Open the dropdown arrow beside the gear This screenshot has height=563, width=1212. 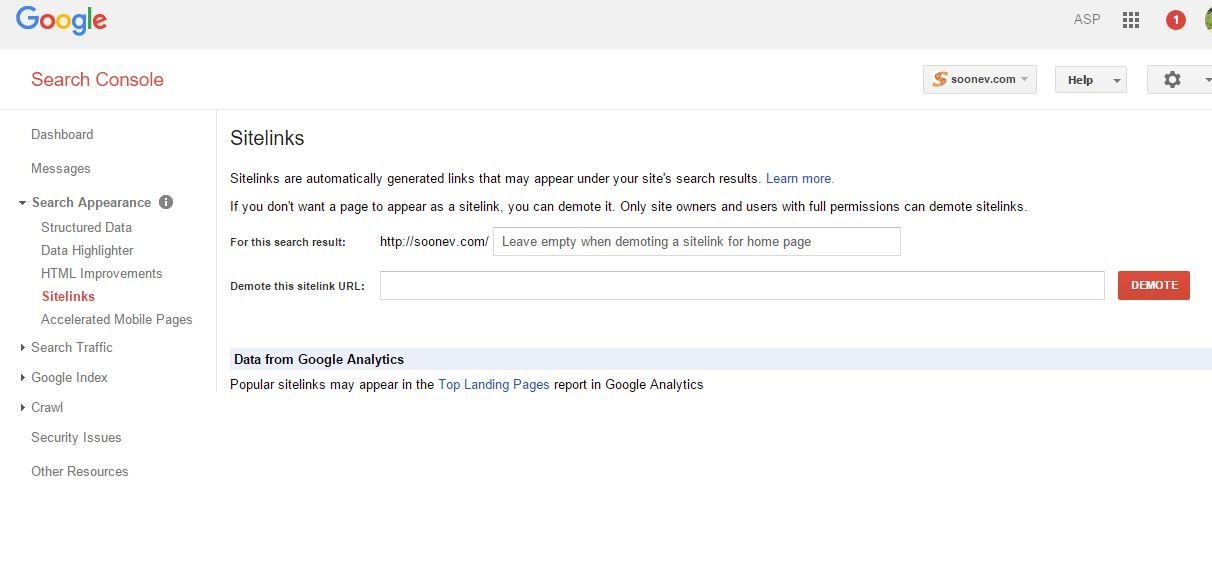point(1207,79)
